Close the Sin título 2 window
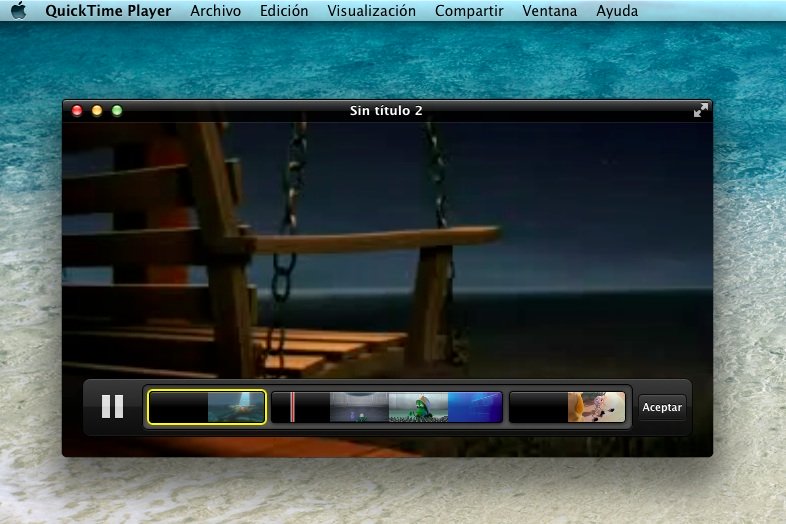The height and width of the screenshot is (524, 786). (x=77, y=111)
